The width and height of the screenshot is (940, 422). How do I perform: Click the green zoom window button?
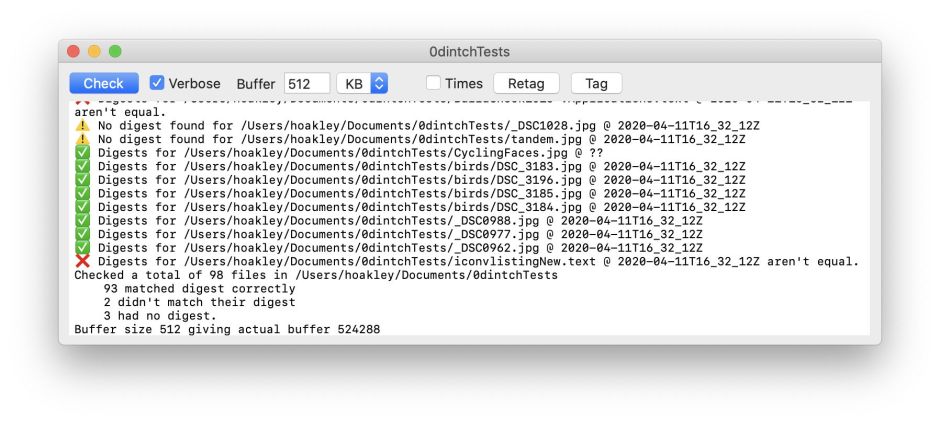[115, 51]
